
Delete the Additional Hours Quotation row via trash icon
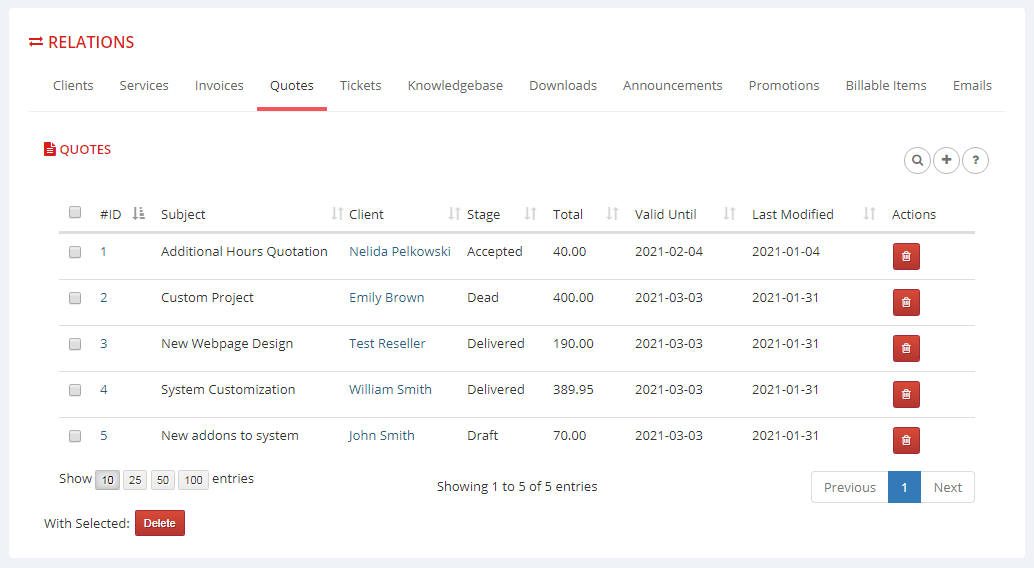point(906,256)
